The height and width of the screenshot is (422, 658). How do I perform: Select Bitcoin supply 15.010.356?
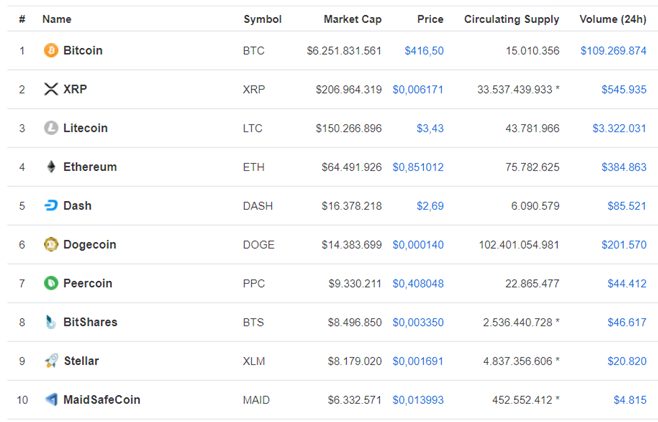tap(532, 51)
